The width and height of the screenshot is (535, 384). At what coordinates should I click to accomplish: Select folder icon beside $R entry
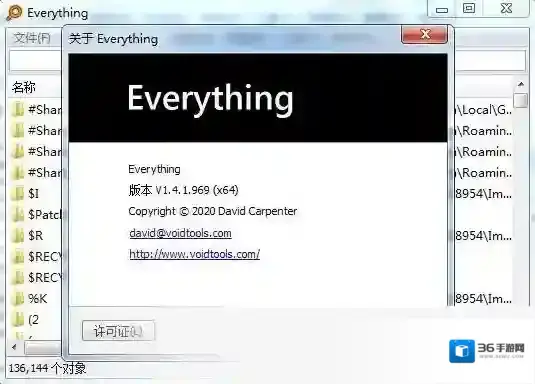pos(17,236)
